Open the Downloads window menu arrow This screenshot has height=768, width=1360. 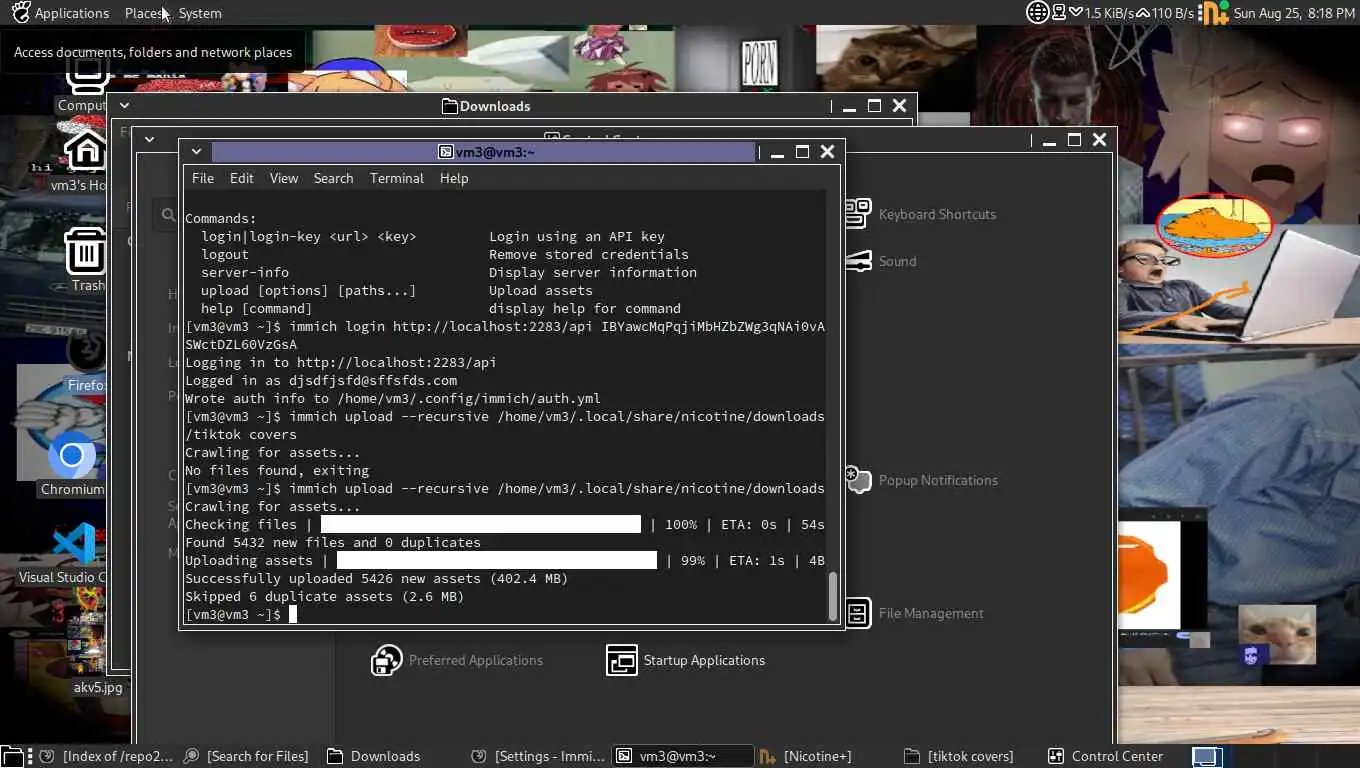tap(125, 106)
